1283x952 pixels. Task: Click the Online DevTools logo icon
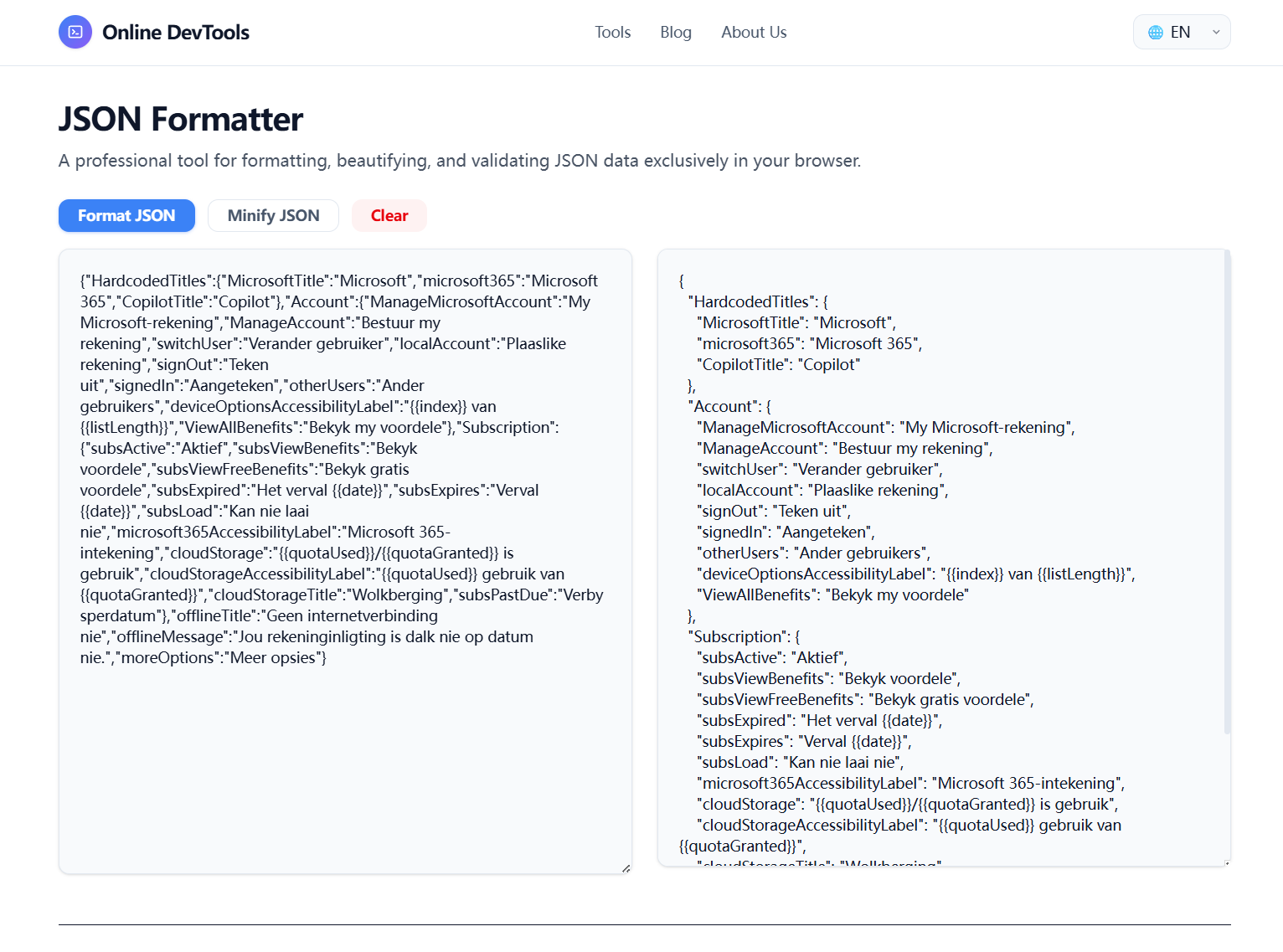[x=75, y=32]
